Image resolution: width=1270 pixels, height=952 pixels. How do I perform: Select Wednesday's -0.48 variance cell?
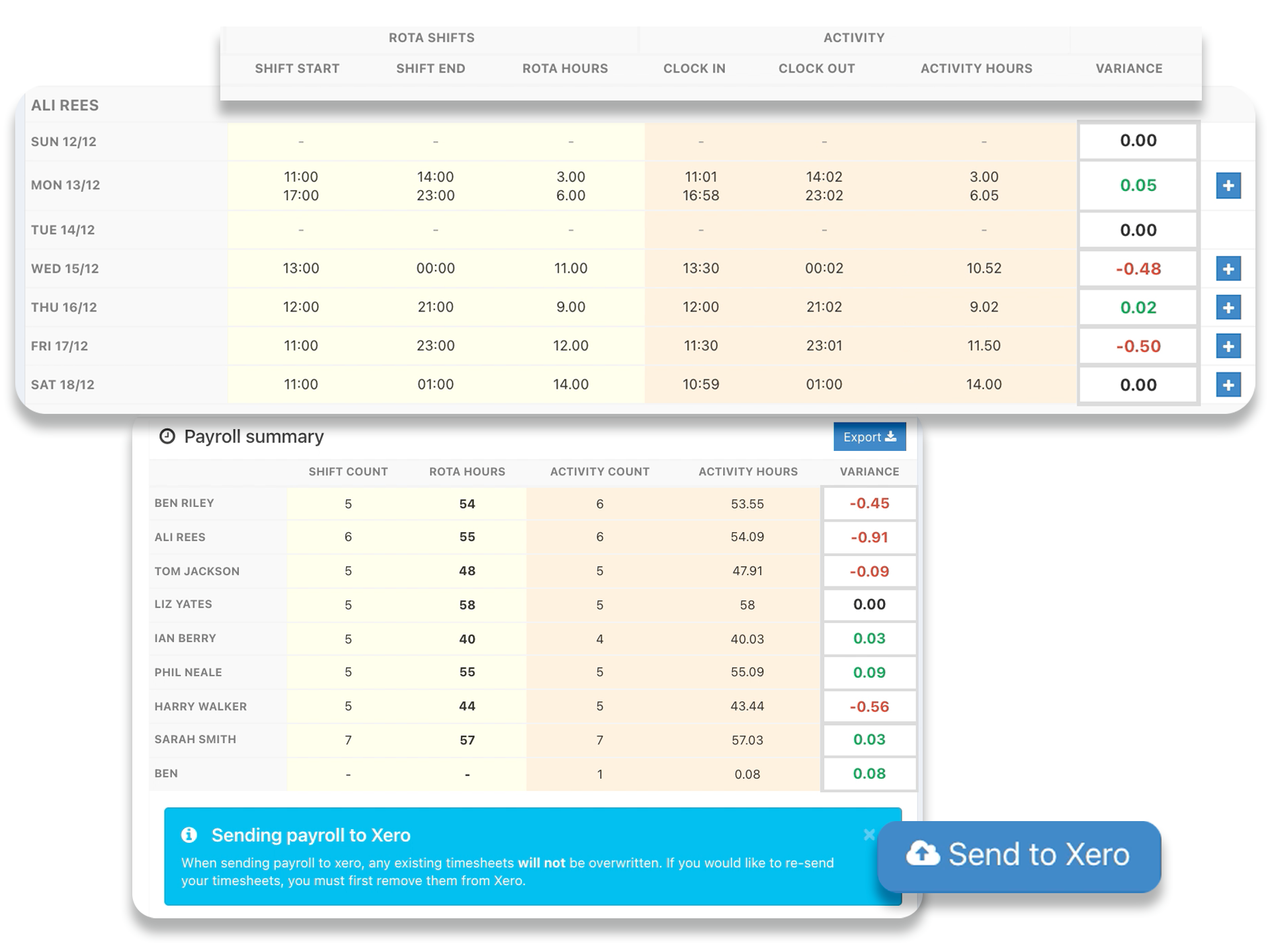click(x=1136, y=268)
